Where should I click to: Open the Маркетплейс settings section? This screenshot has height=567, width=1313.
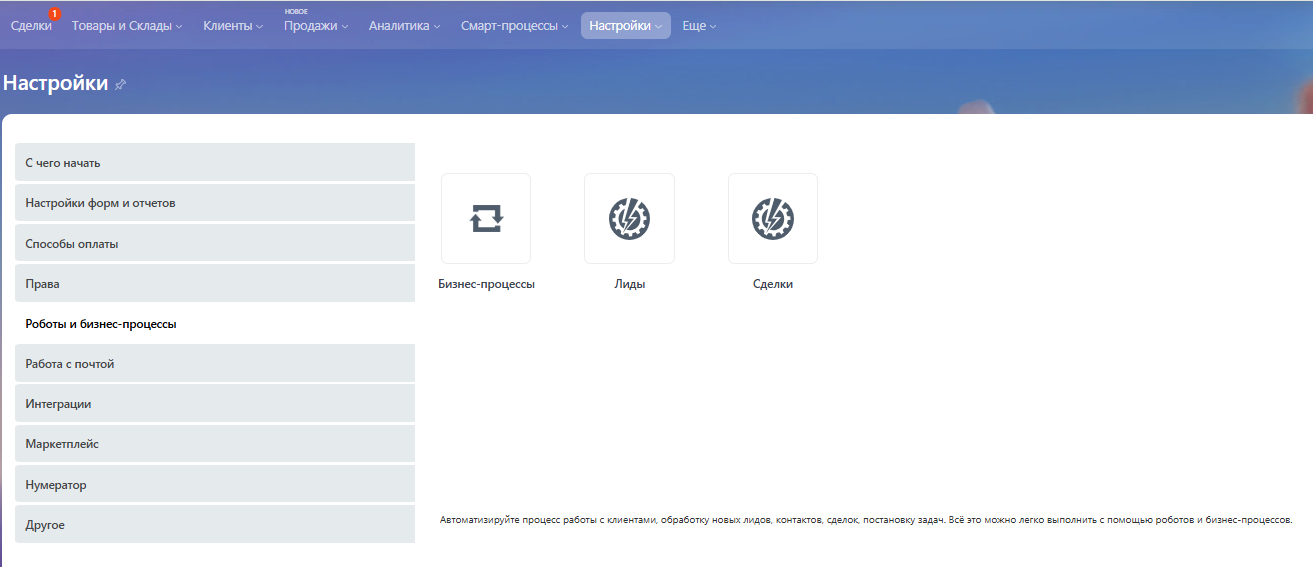pyautogui.click(x=214, y=444)
